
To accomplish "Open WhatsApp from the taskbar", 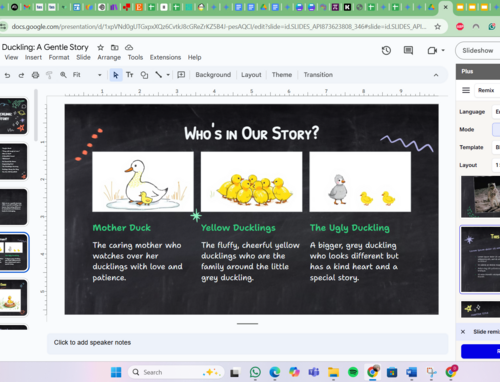I will (x=255, y=372).
